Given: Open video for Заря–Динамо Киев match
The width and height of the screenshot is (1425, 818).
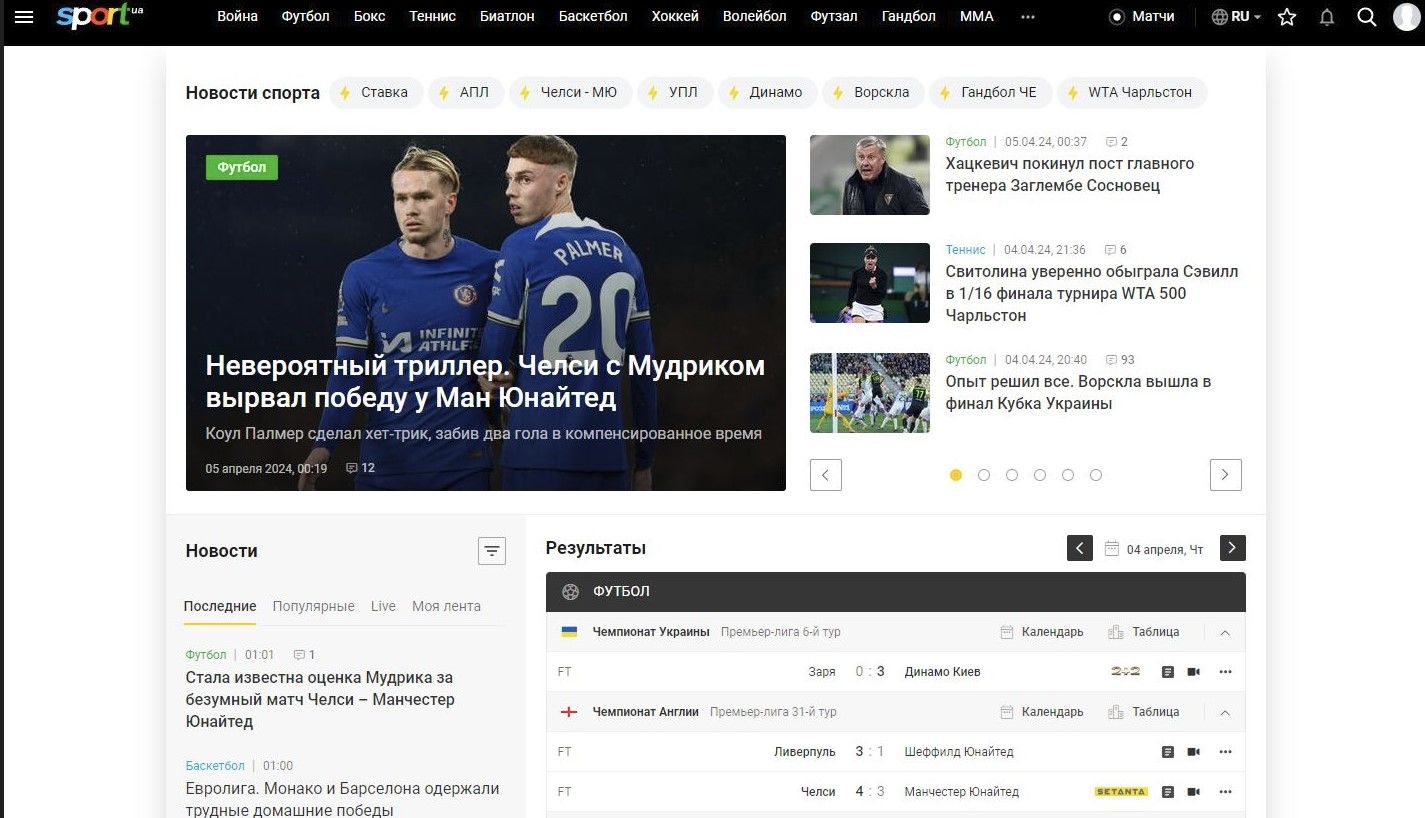Looking at the screenshot, I should coord(1193,672).
